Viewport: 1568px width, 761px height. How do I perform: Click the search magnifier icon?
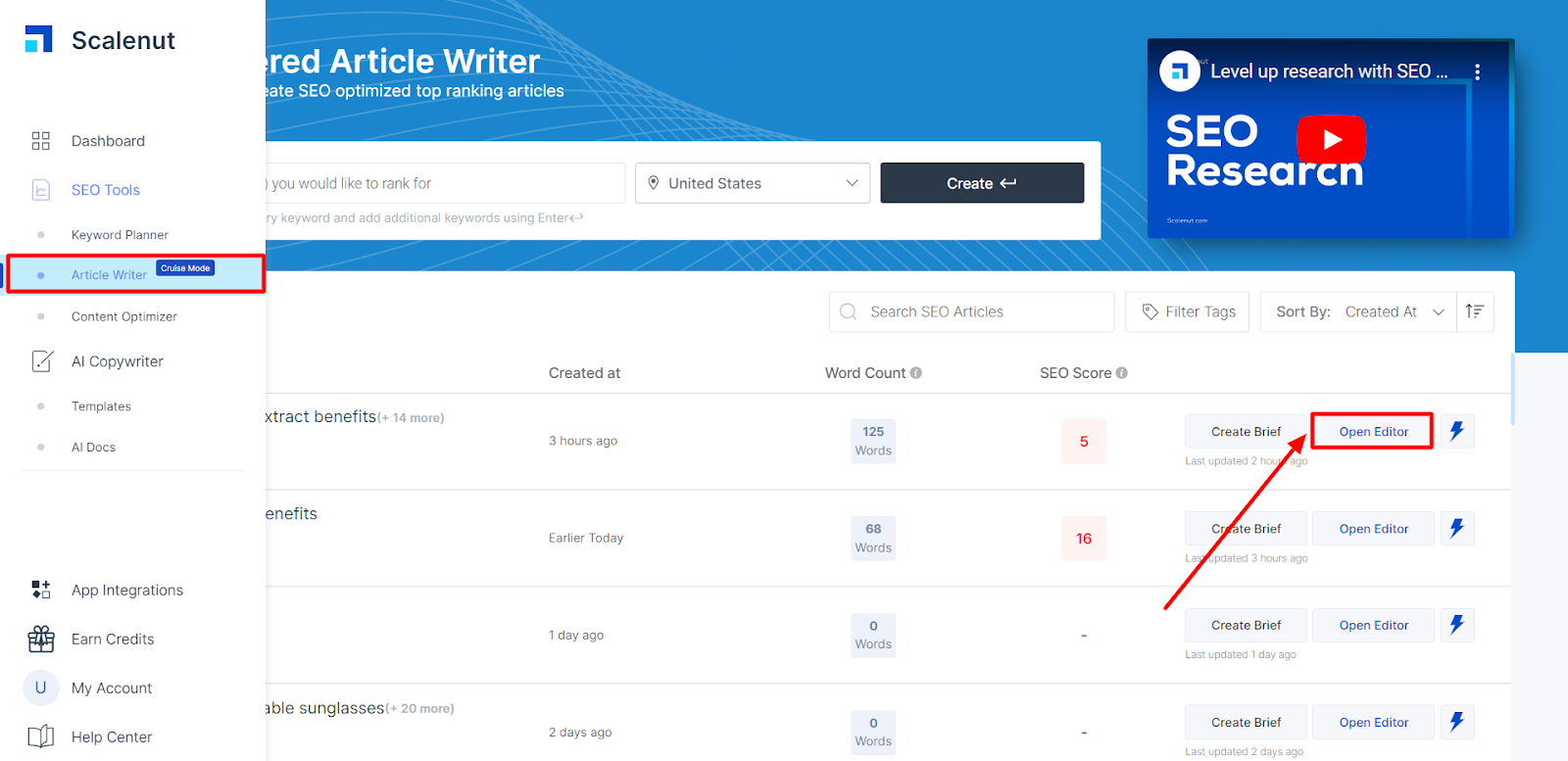849,312
